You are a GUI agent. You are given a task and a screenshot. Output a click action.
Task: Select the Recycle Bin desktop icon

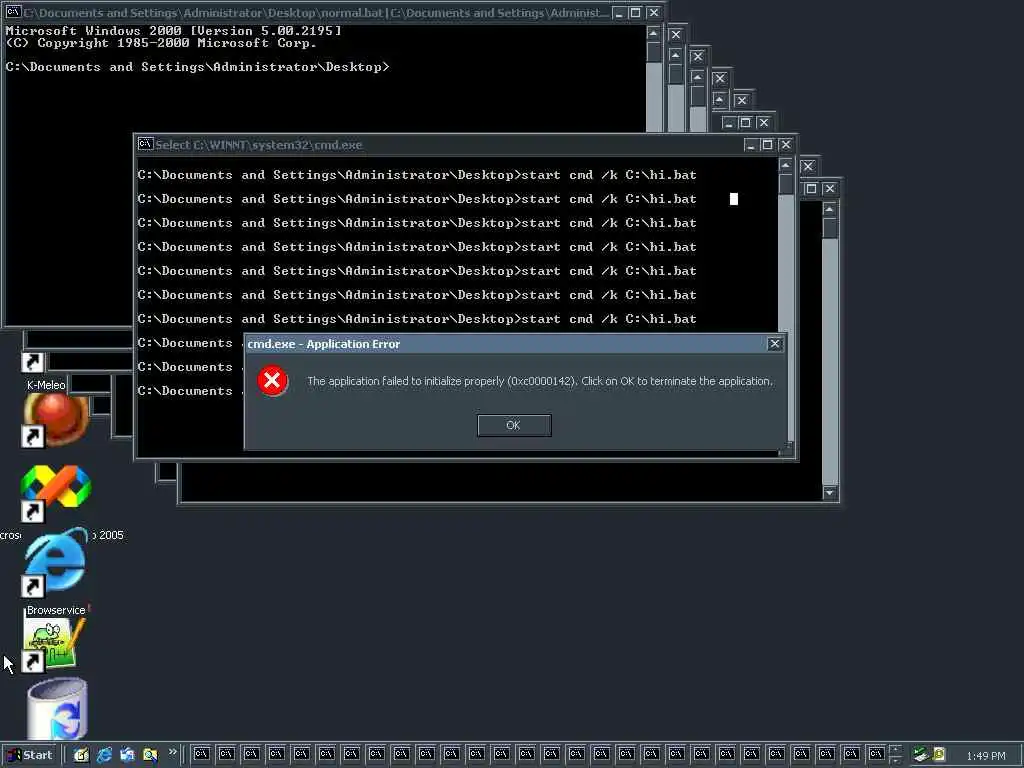(x=57, y=709)
